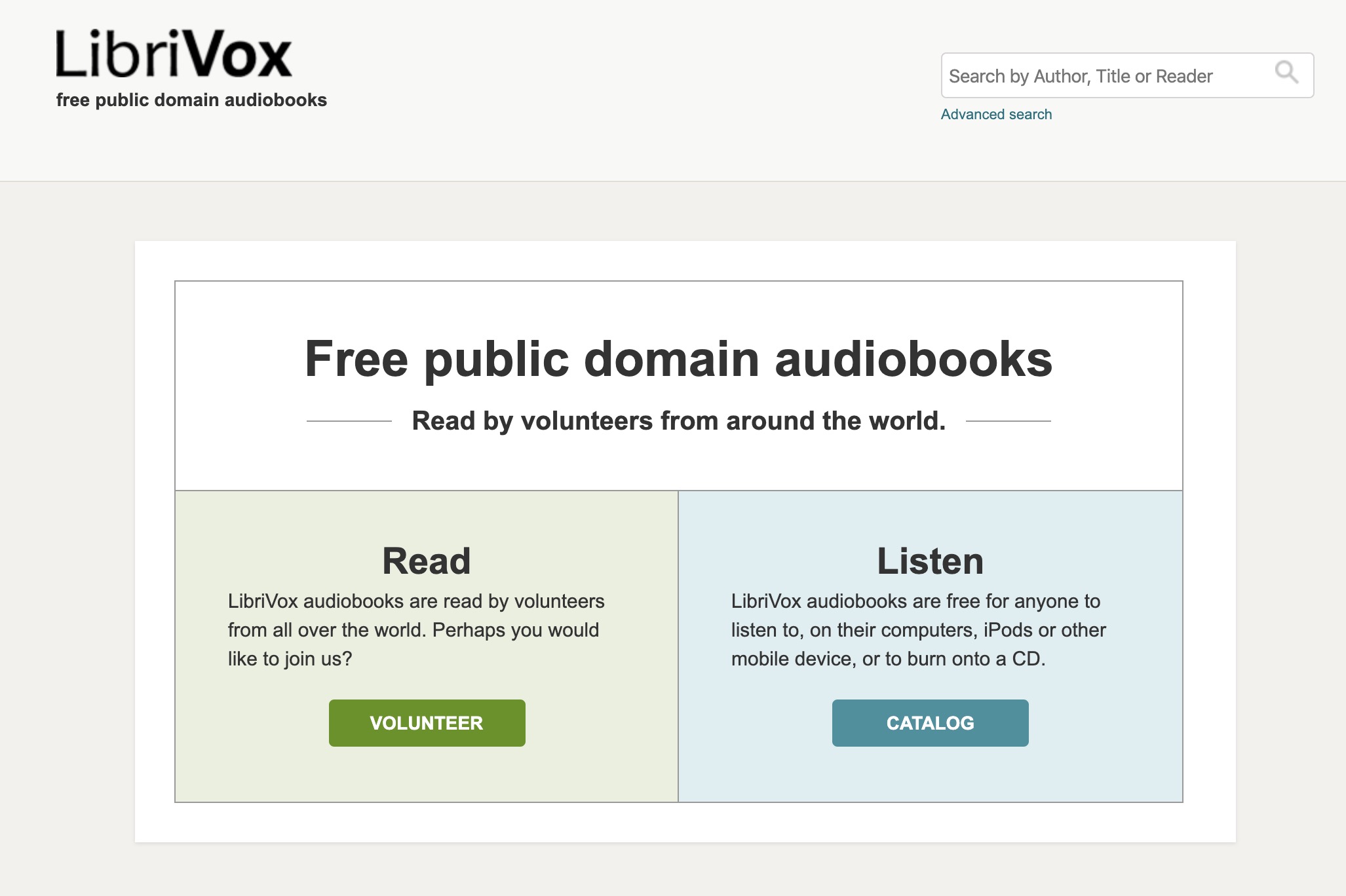This screenshot has width=1346, height=896.
Task: Click the LibriVox logo
Action: [x=174, y=54]
